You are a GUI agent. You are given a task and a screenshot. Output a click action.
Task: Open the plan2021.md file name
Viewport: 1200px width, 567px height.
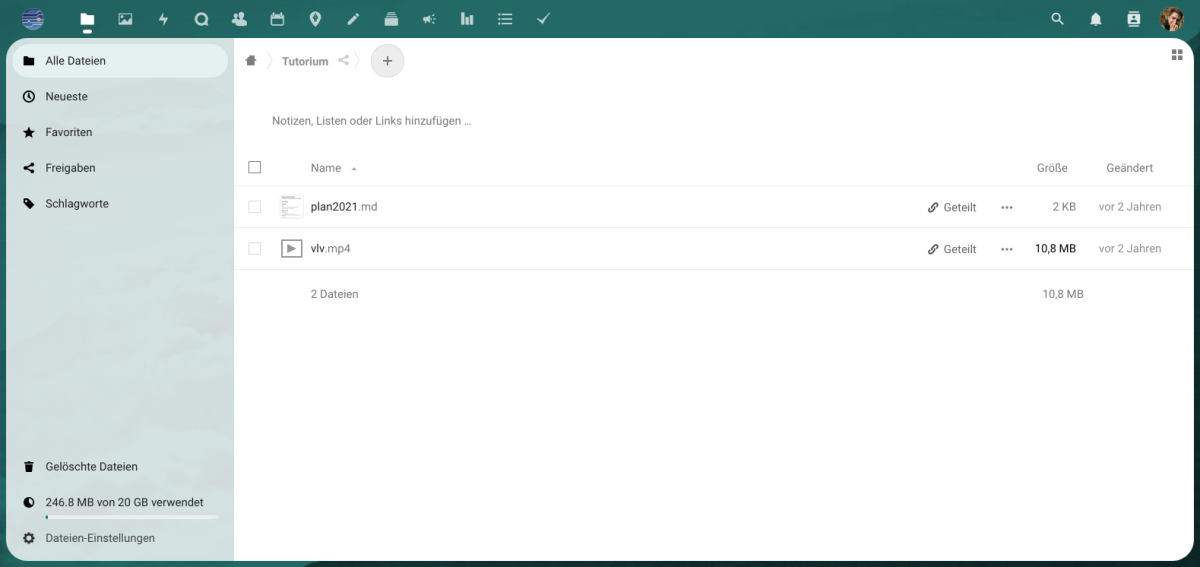pyautogui.click(x=344, y=207)
